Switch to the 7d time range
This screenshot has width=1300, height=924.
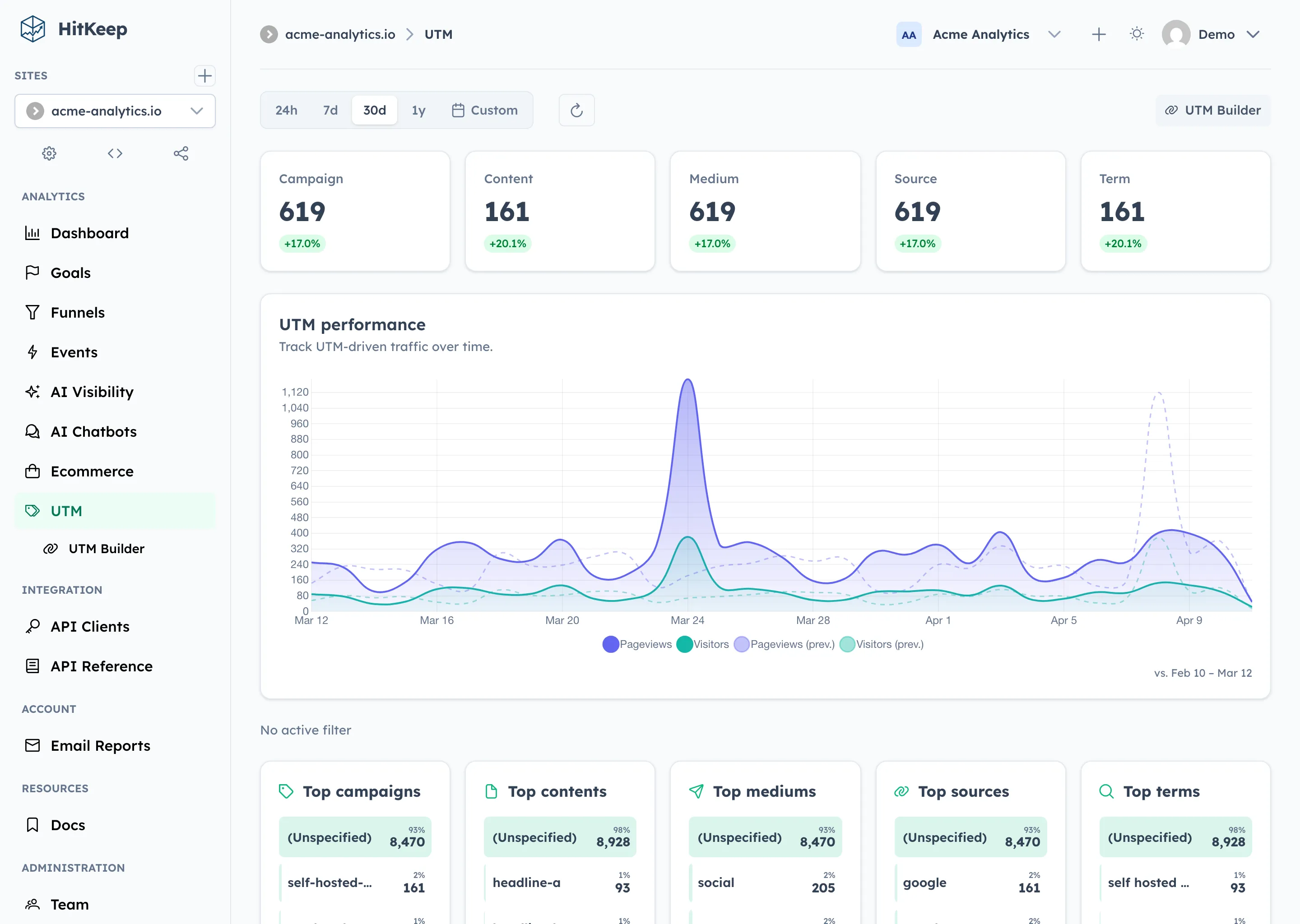(330, 110)
